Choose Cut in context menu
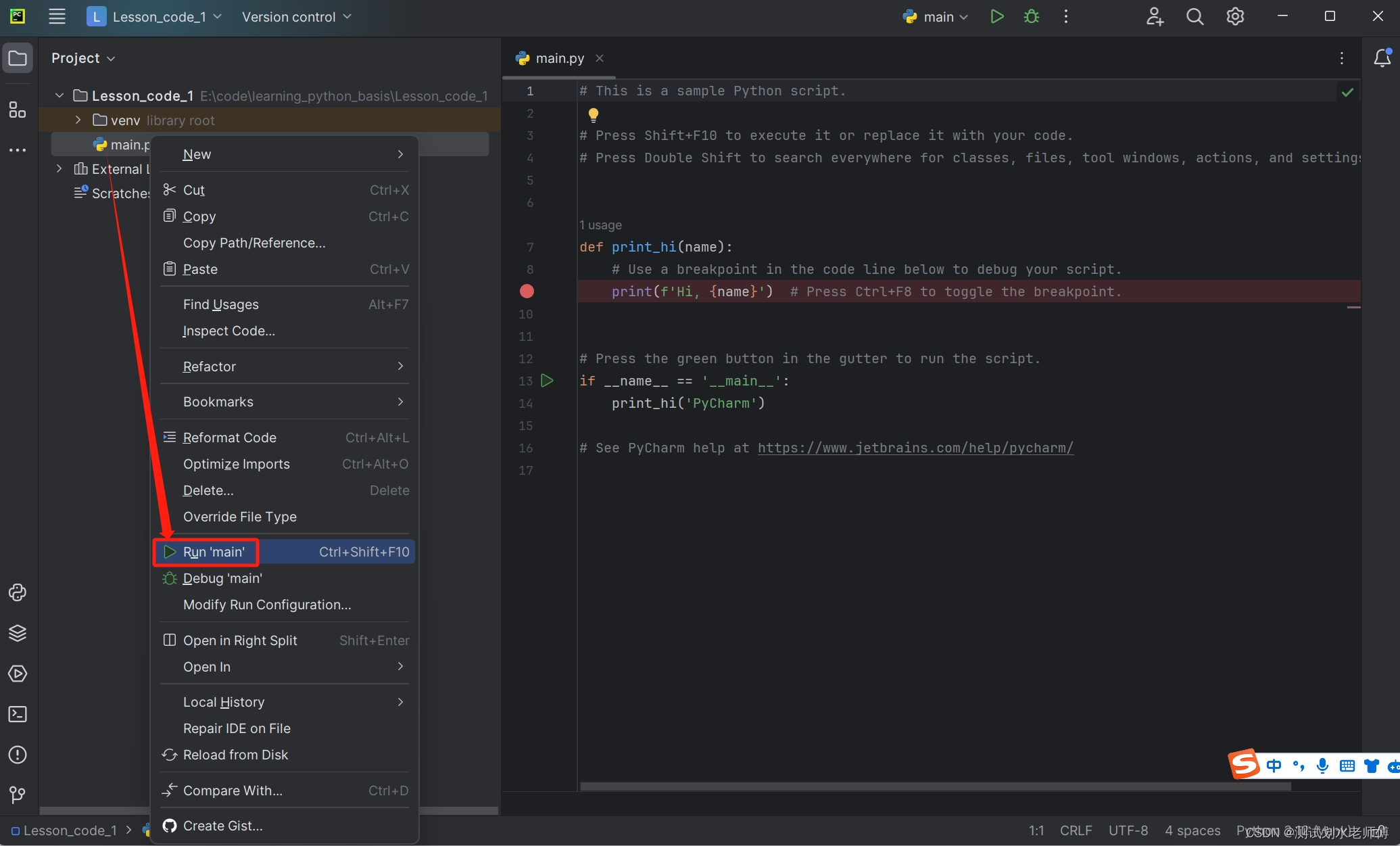The image size is (1400, 846). point(285,190)
